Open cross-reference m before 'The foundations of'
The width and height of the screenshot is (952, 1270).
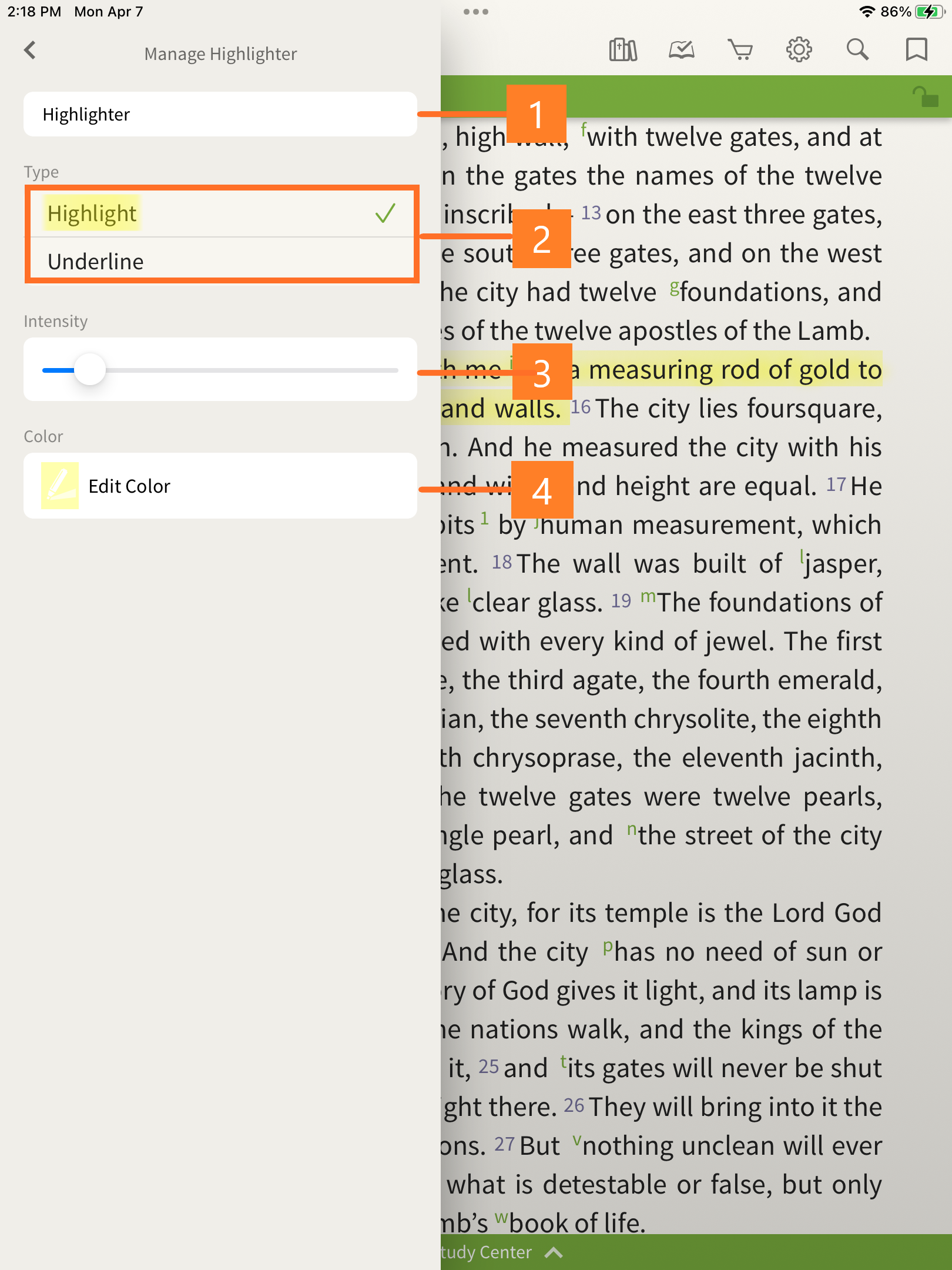pos(648,596)
